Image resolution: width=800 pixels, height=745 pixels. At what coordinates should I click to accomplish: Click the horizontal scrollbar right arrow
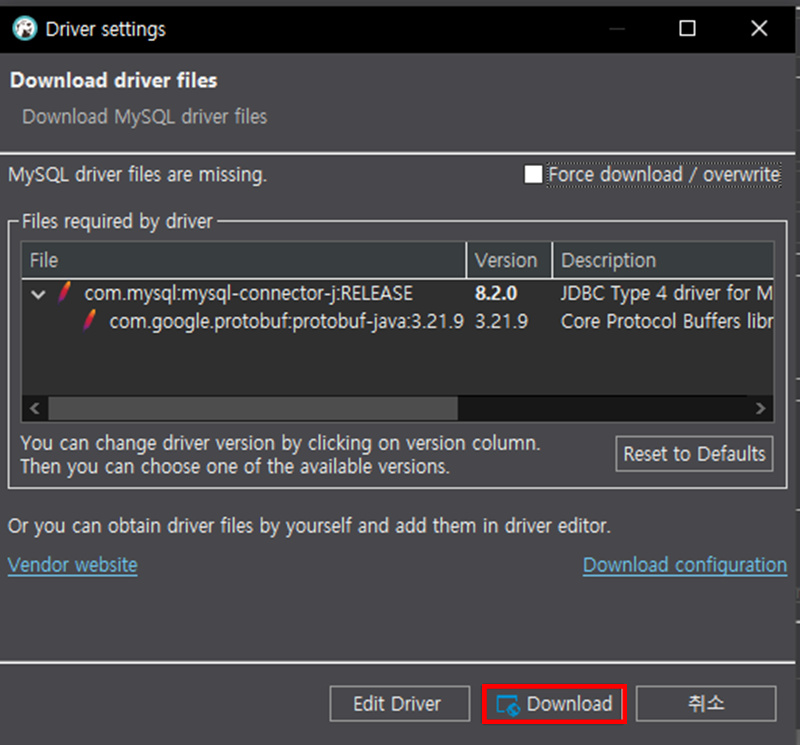(x=760, y=408)
